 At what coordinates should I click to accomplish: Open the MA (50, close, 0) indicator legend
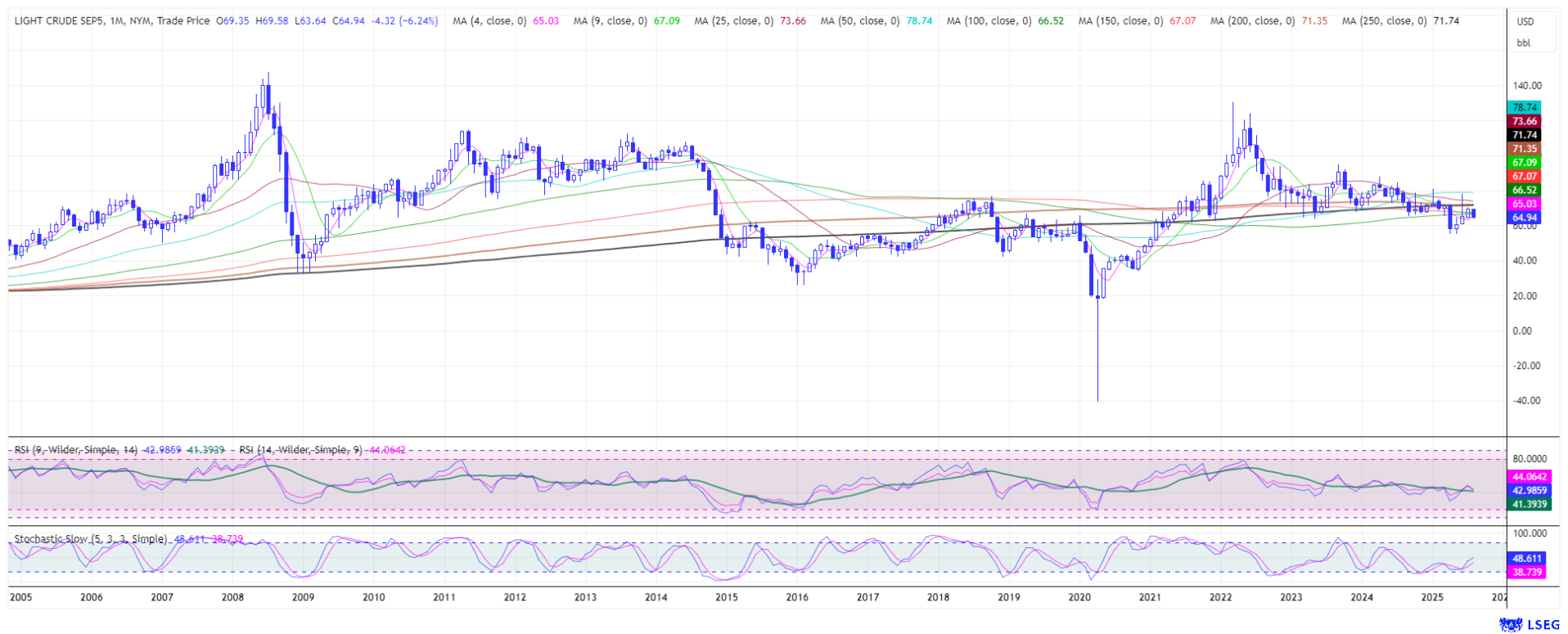click(860, 20)
